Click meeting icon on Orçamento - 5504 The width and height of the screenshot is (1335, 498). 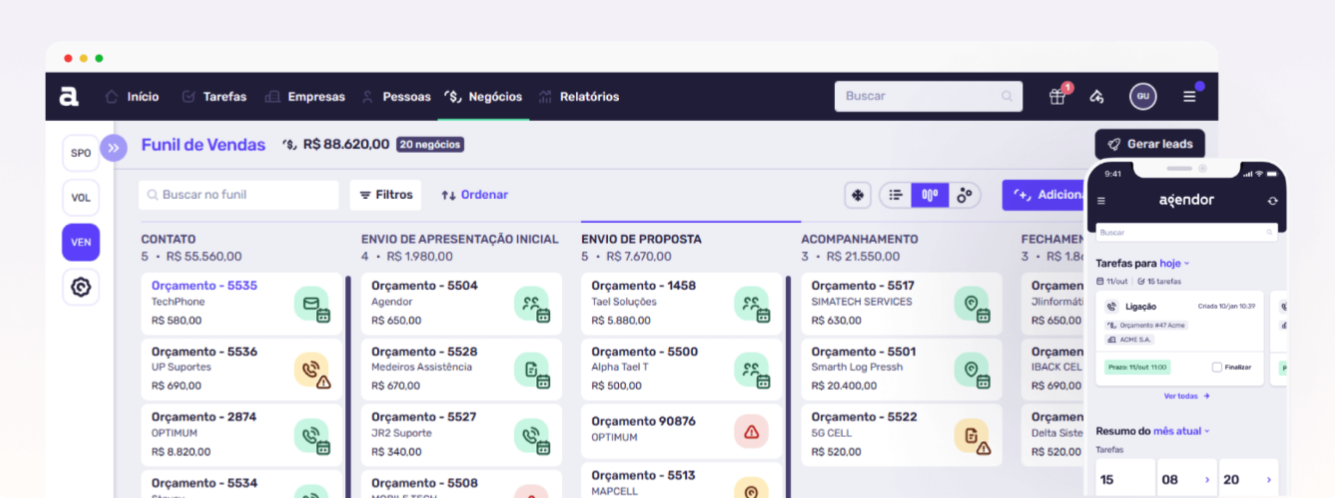[x=532, y=303]
